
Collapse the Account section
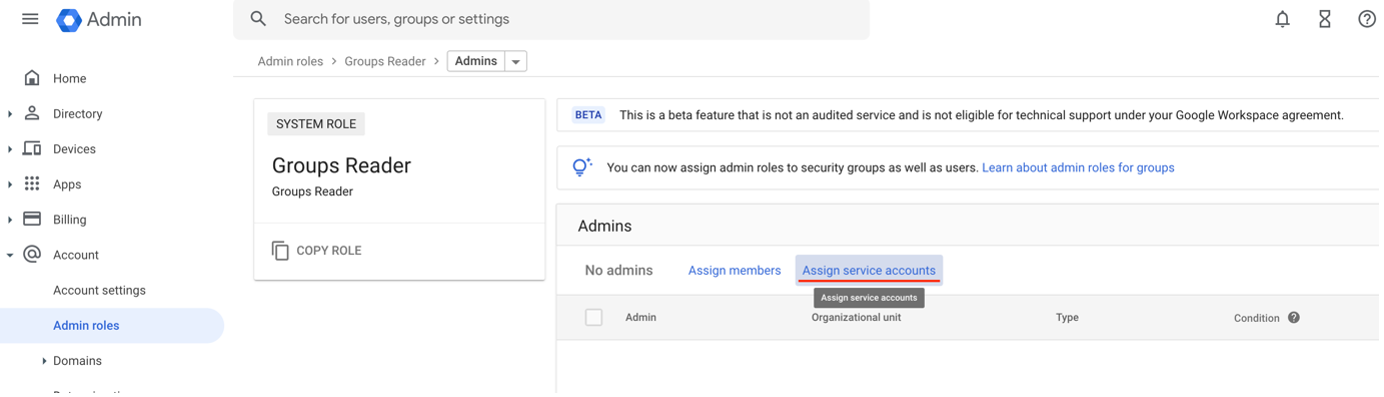(10, 255)
